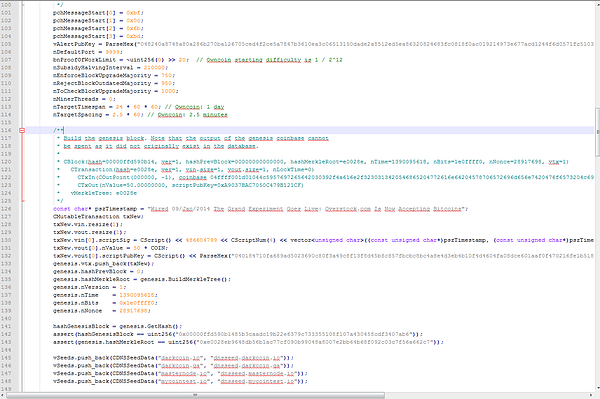Click the horizontal scrollbar thumb
Viewport: 600px width, 399px height.
195,395
